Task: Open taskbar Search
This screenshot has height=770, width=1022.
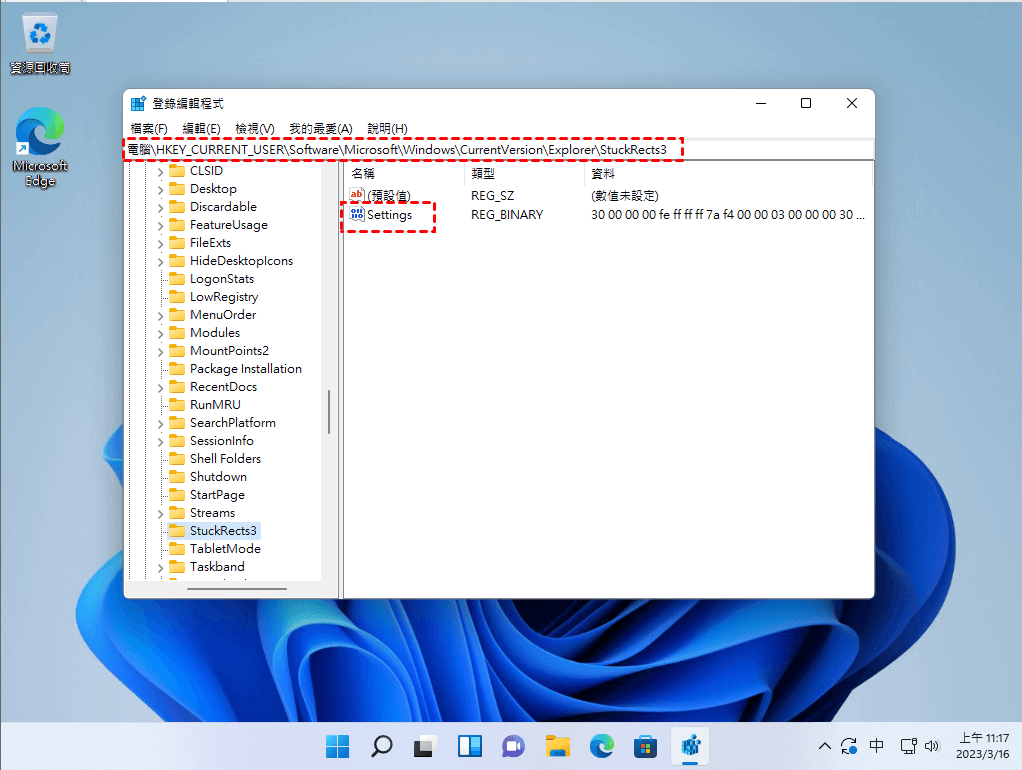Action: [382, 746]
